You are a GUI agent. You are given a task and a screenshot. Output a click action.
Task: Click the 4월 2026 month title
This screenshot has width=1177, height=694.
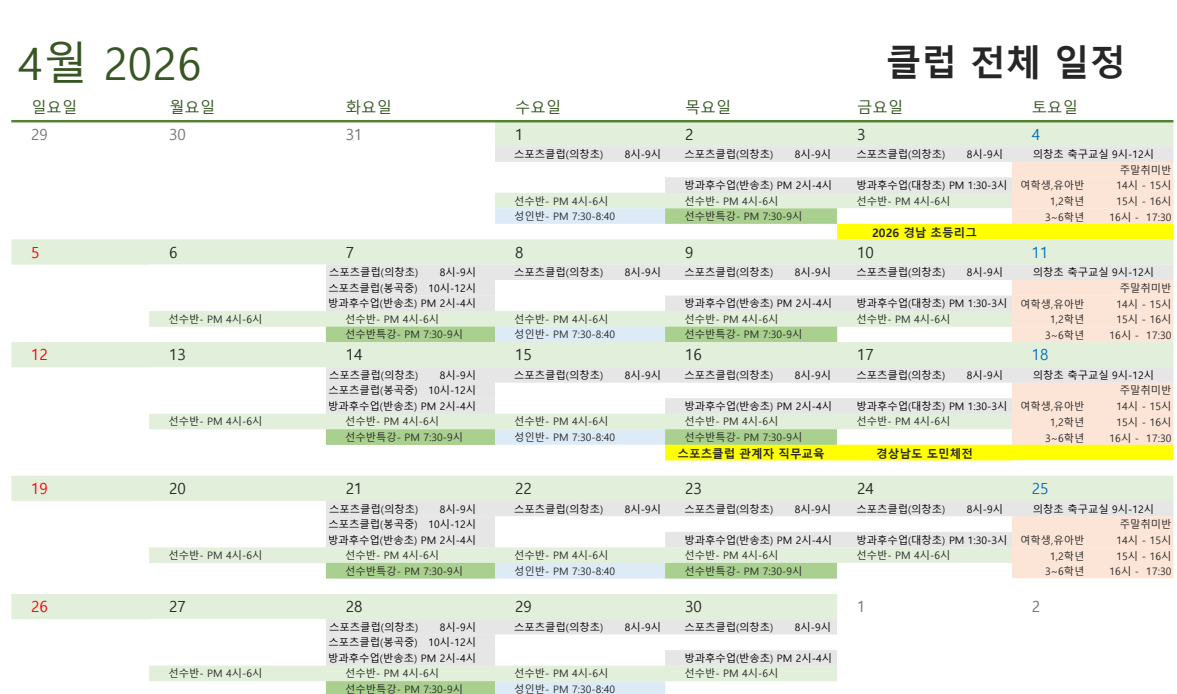[109, 65]
